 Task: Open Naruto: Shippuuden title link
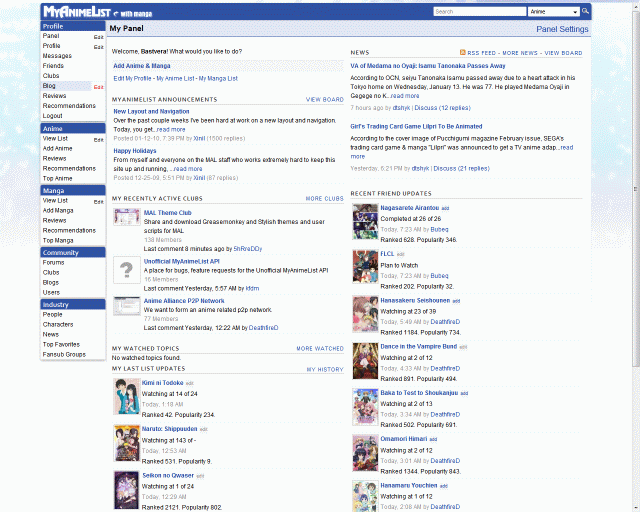pyautogui.click(x=169, y=429)
